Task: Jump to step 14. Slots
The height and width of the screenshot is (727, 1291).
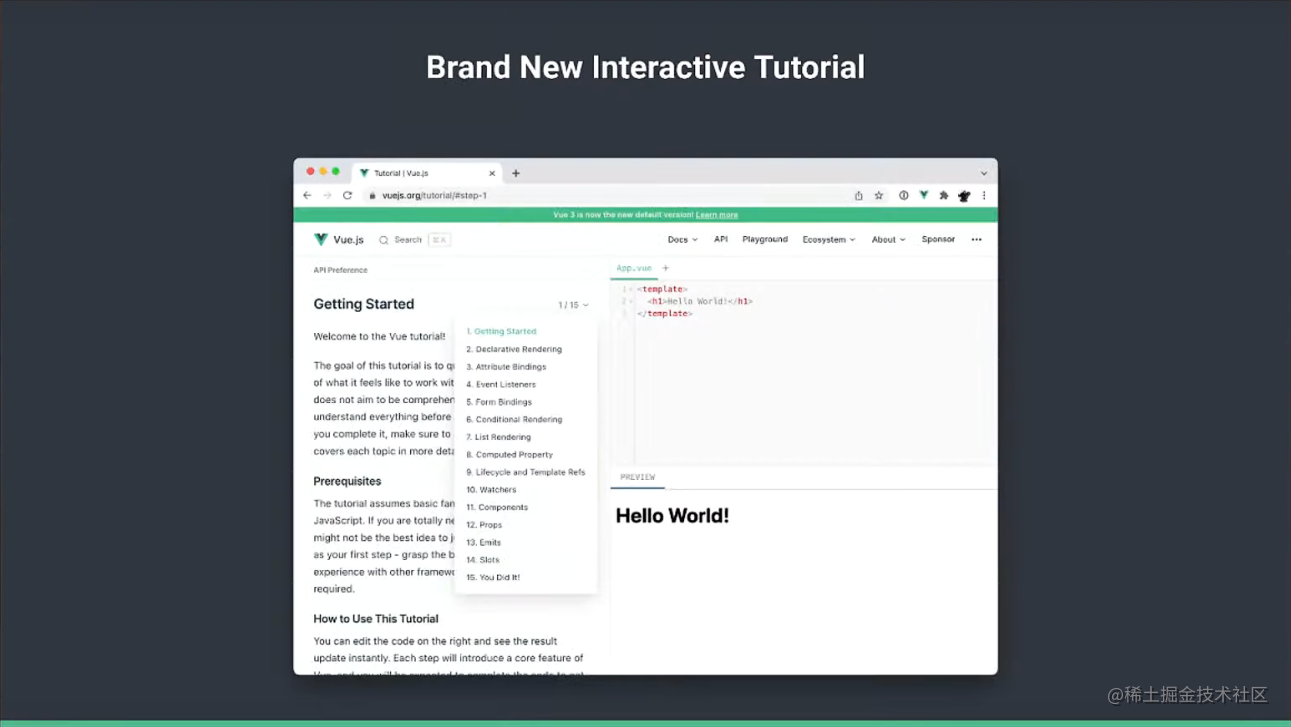Action: pyautogui.click(x=482, y=560)
